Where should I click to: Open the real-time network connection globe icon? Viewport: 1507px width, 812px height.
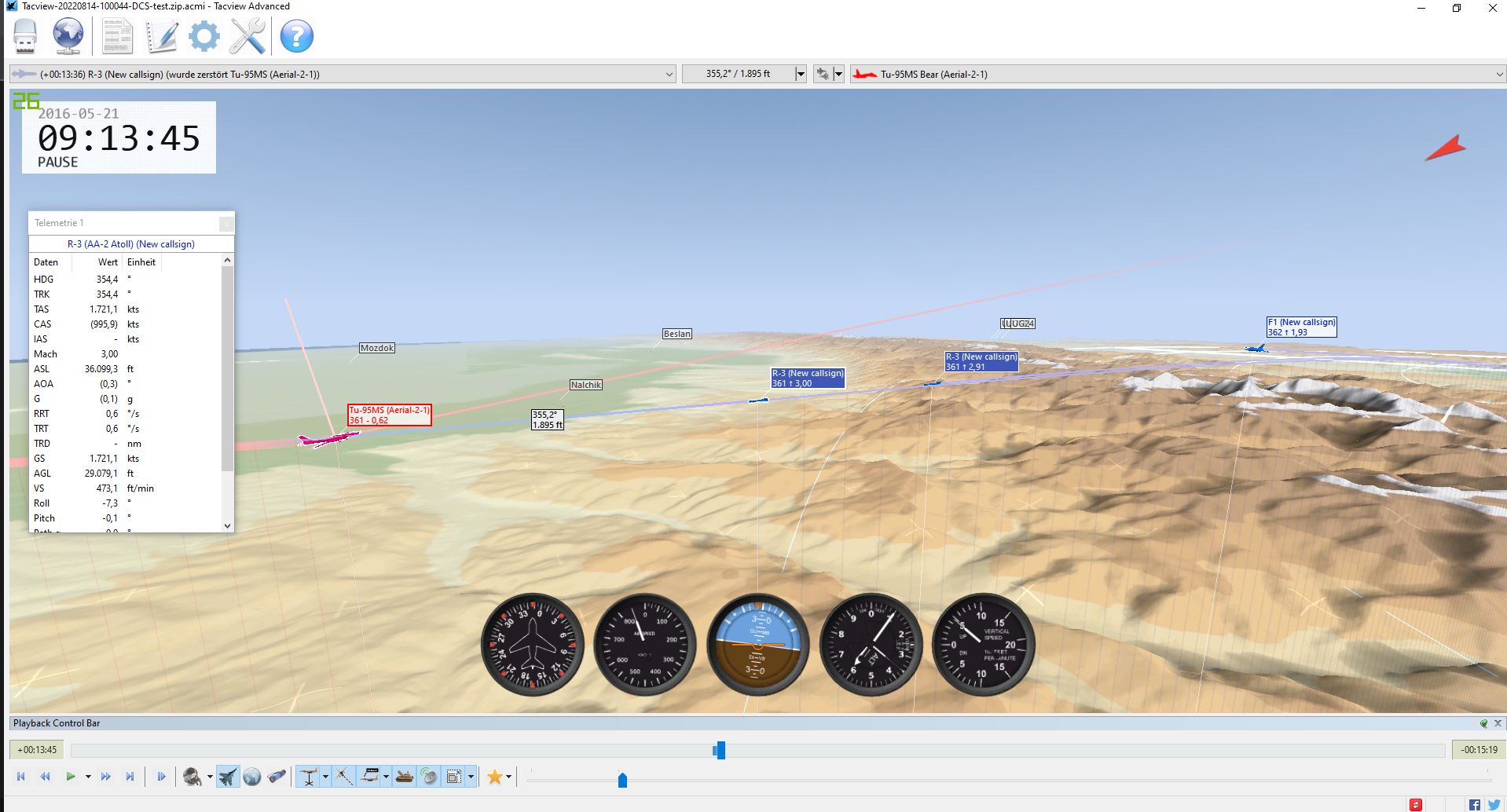(68, 36)
